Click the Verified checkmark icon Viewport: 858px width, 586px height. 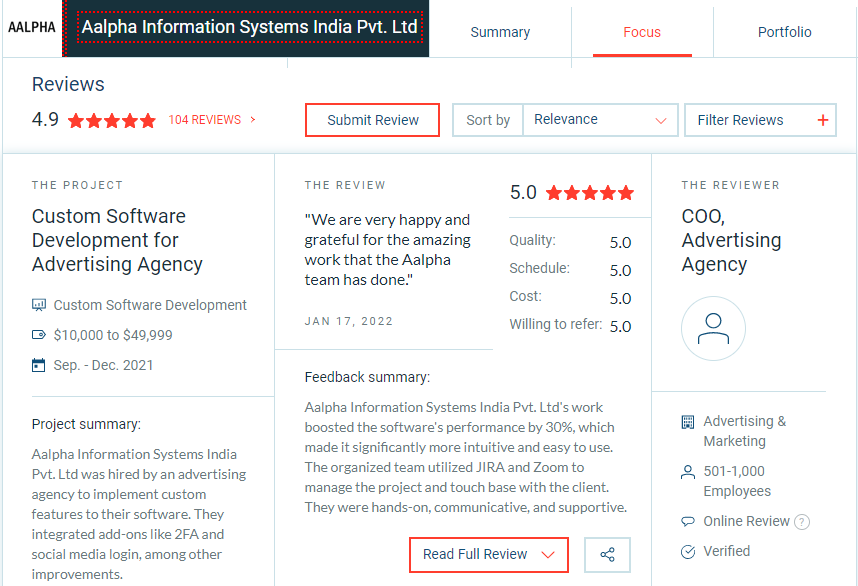[688, 552]
